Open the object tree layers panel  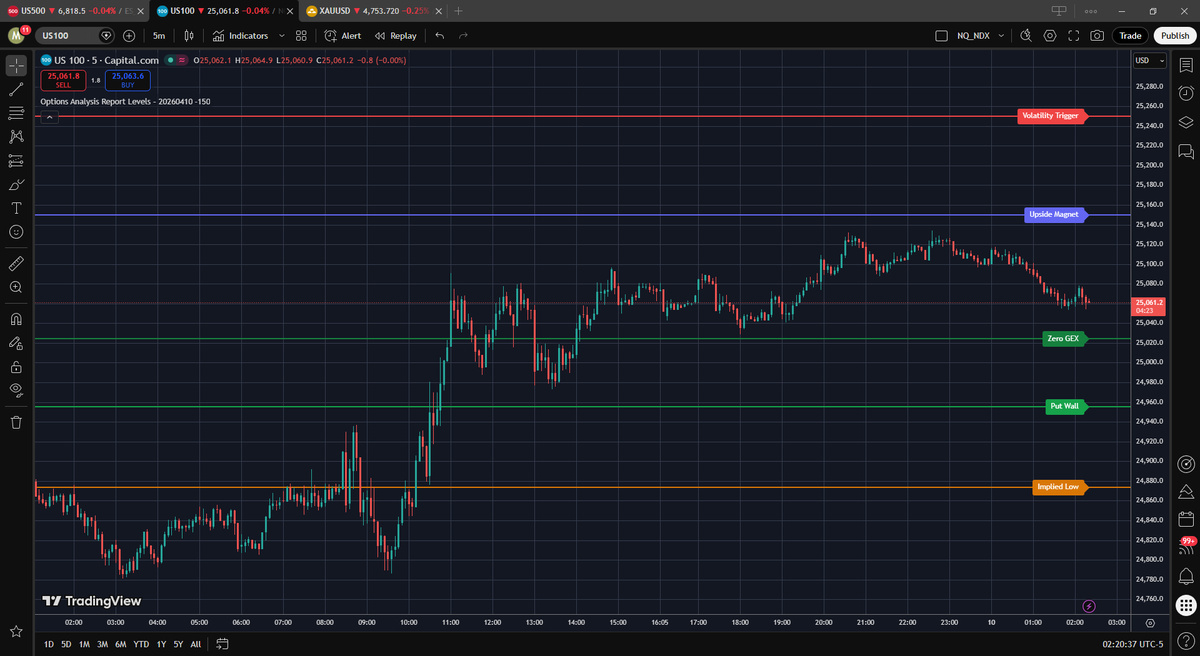pyautogui.click(x=1186, y=122)
